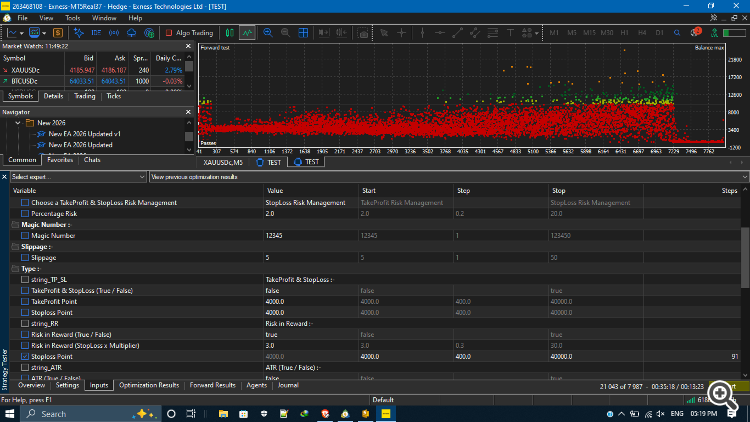
Task: Open the VPS cloud icon
Action: (132, 33)
